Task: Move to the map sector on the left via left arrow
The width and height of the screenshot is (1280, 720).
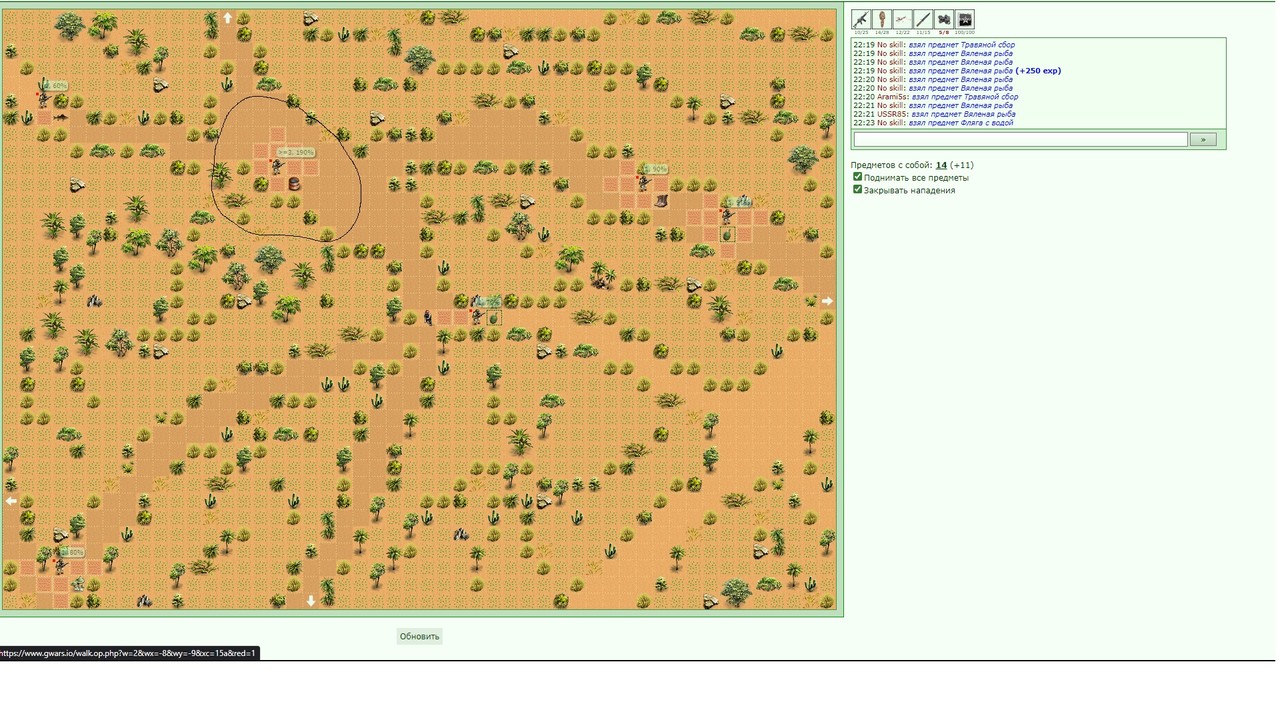Action: (x=11, y=501)
